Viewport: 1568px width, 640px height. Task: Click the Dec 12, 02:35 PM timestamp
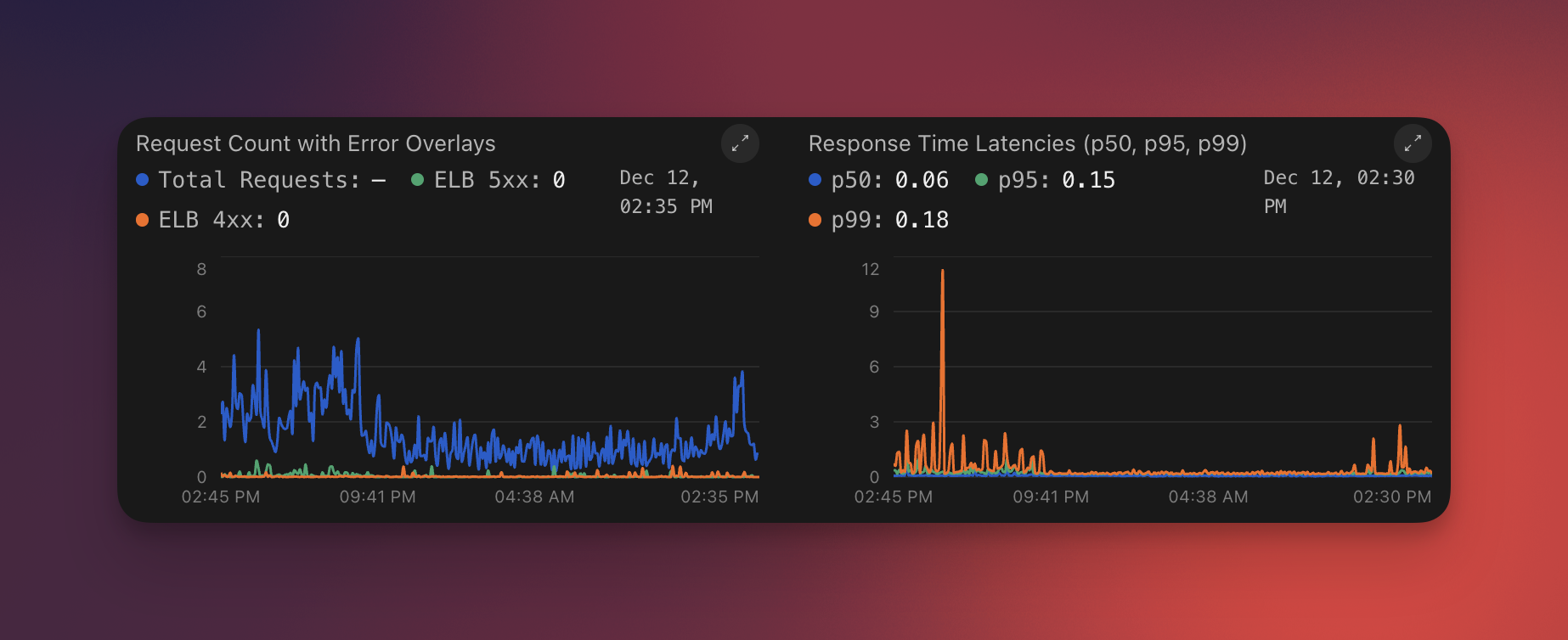[x=666, y=192]
